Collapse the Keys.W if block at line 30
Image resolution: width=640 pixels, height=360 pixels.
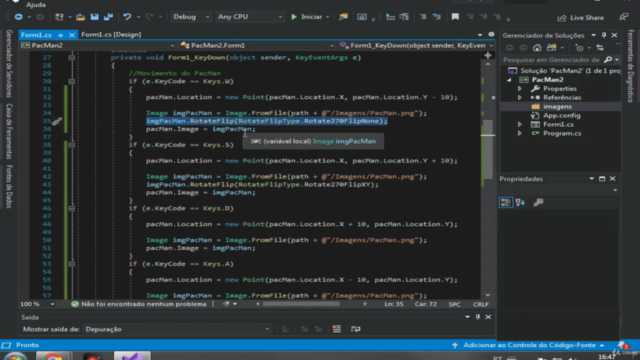point(71,82)
